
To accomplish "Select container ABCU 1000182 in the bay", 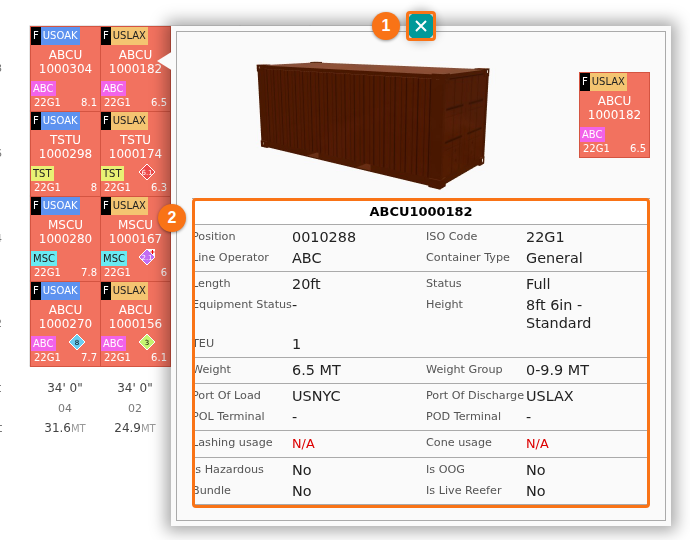I will pos(136,68).
